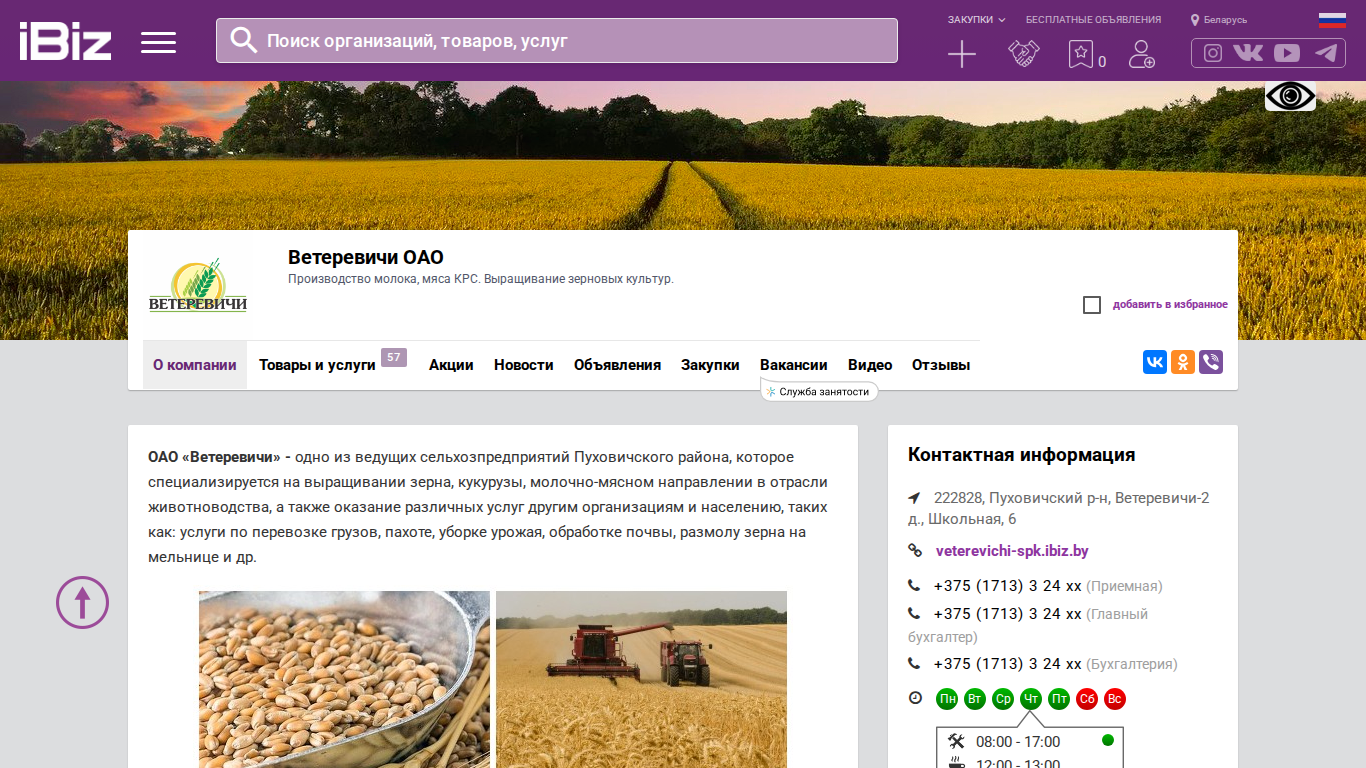The width and height of the screenshot is (1366, 768).
Task: Click the scroll-to-top arrow circle
Action: pos(82,603)
